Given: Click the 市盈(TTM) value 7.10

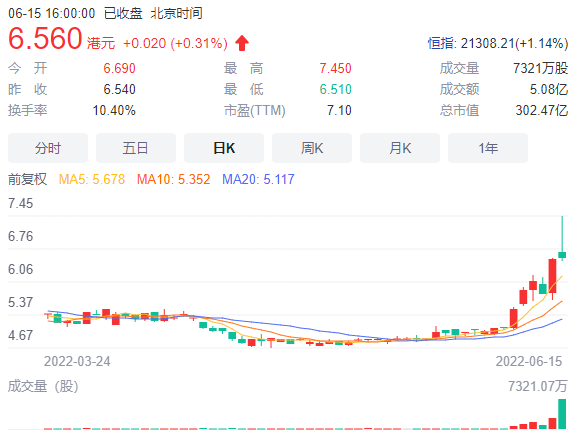Looking at the screenshot, I should [339, 110].
